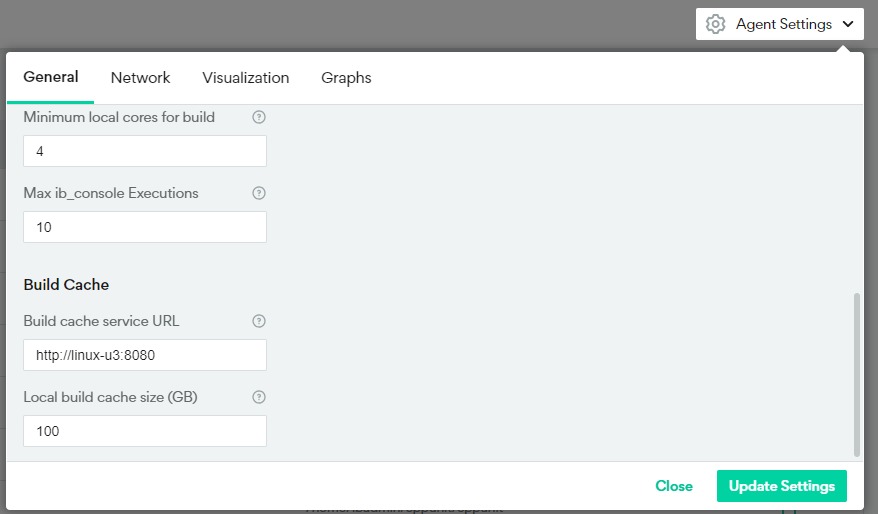The height and width of the screenshot is (514, 878).
Task: Go to the Graphs tab
Action: [x=346, y=78]
